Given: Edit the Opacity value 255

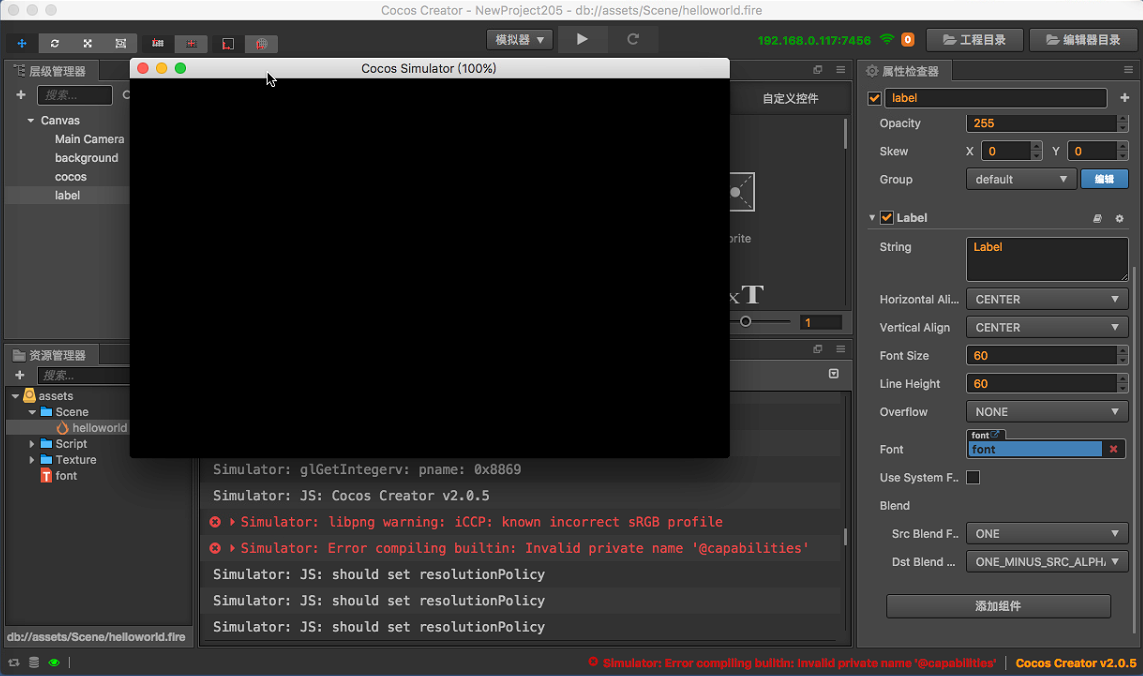Looking at the screenshot, I should tap(1042, 123).
